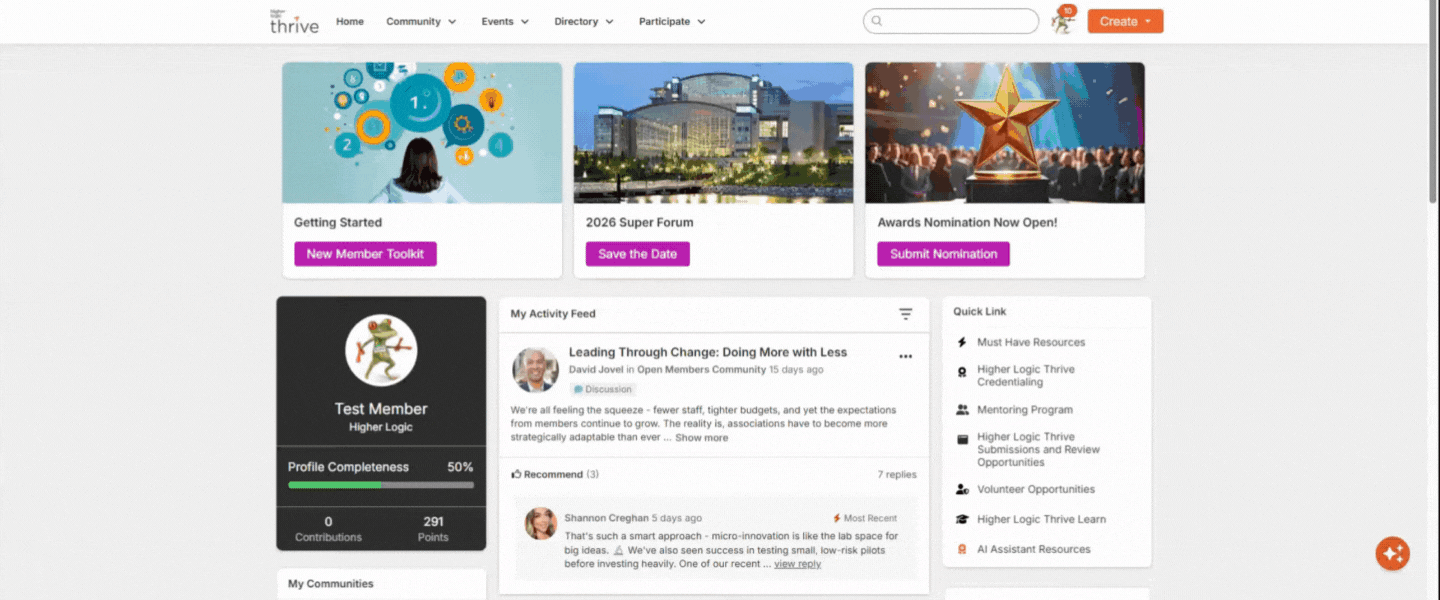
Task: Expand the Directory menu
Action: tap(584, 21)
